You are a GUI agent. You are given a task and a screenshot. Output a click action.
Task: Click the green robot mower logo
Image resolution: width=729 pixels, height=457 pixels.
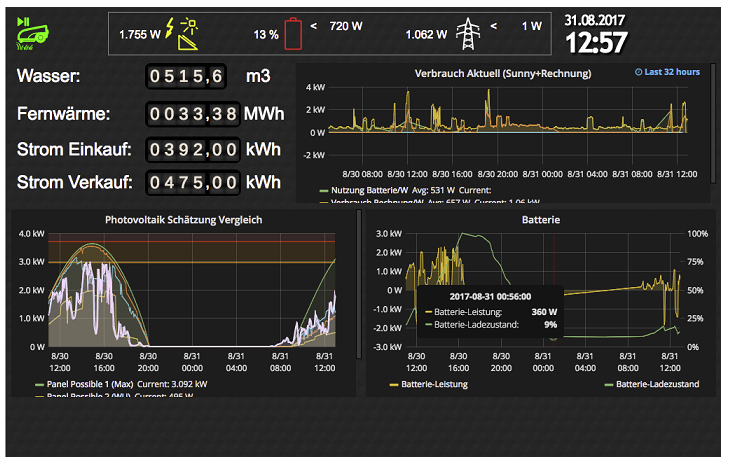pos(33,36)
